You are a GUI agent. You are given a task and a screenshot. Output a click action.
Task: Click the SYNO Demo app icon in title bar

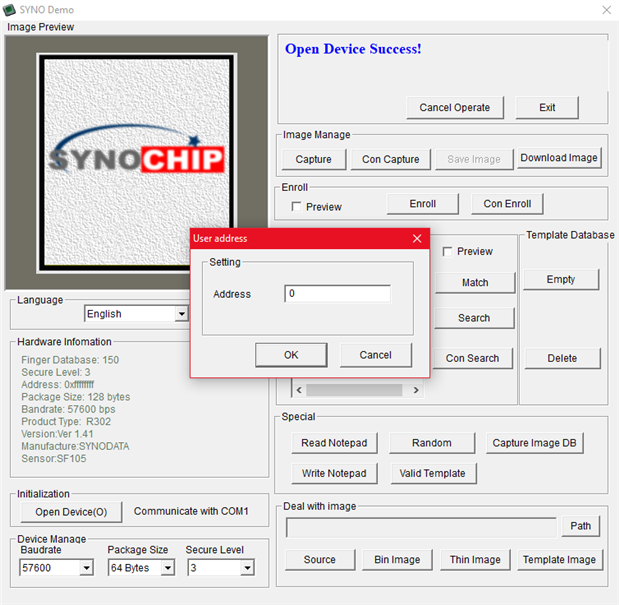(x=9, y=9)
